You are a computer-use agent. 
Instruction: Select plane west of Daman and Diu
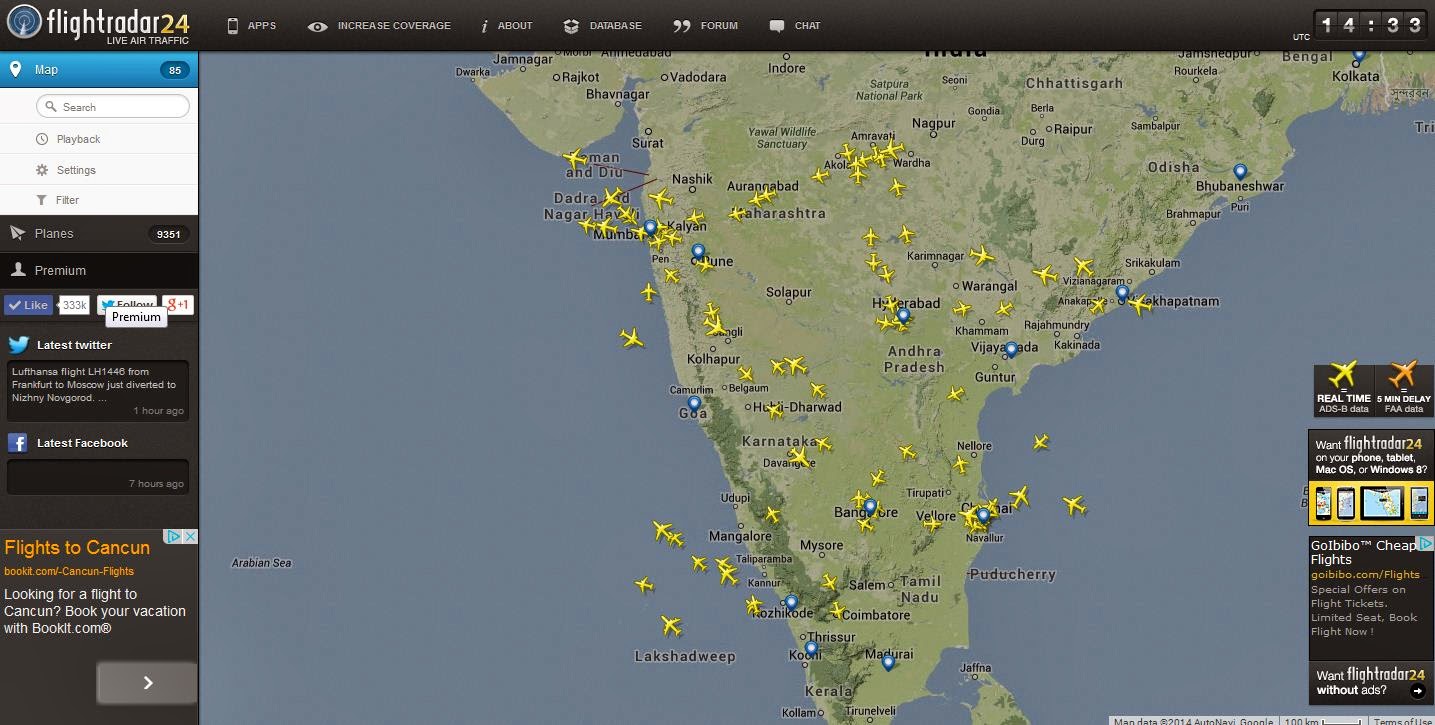(x=574, y=158)
